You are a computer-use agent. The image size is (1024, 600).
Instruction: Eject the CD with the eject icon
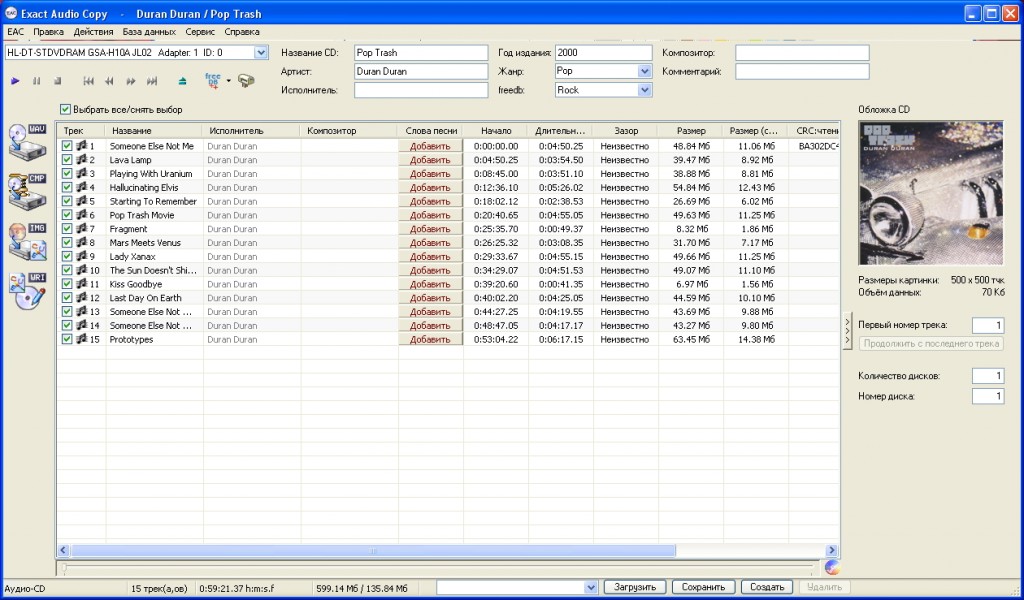183,81
